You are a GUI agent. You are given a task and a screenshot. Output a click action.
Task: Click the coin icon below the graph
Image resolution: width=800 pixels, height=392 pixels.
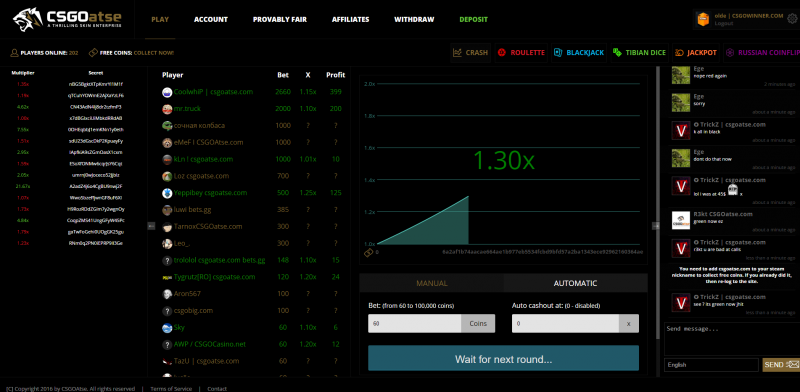(369, 253)
